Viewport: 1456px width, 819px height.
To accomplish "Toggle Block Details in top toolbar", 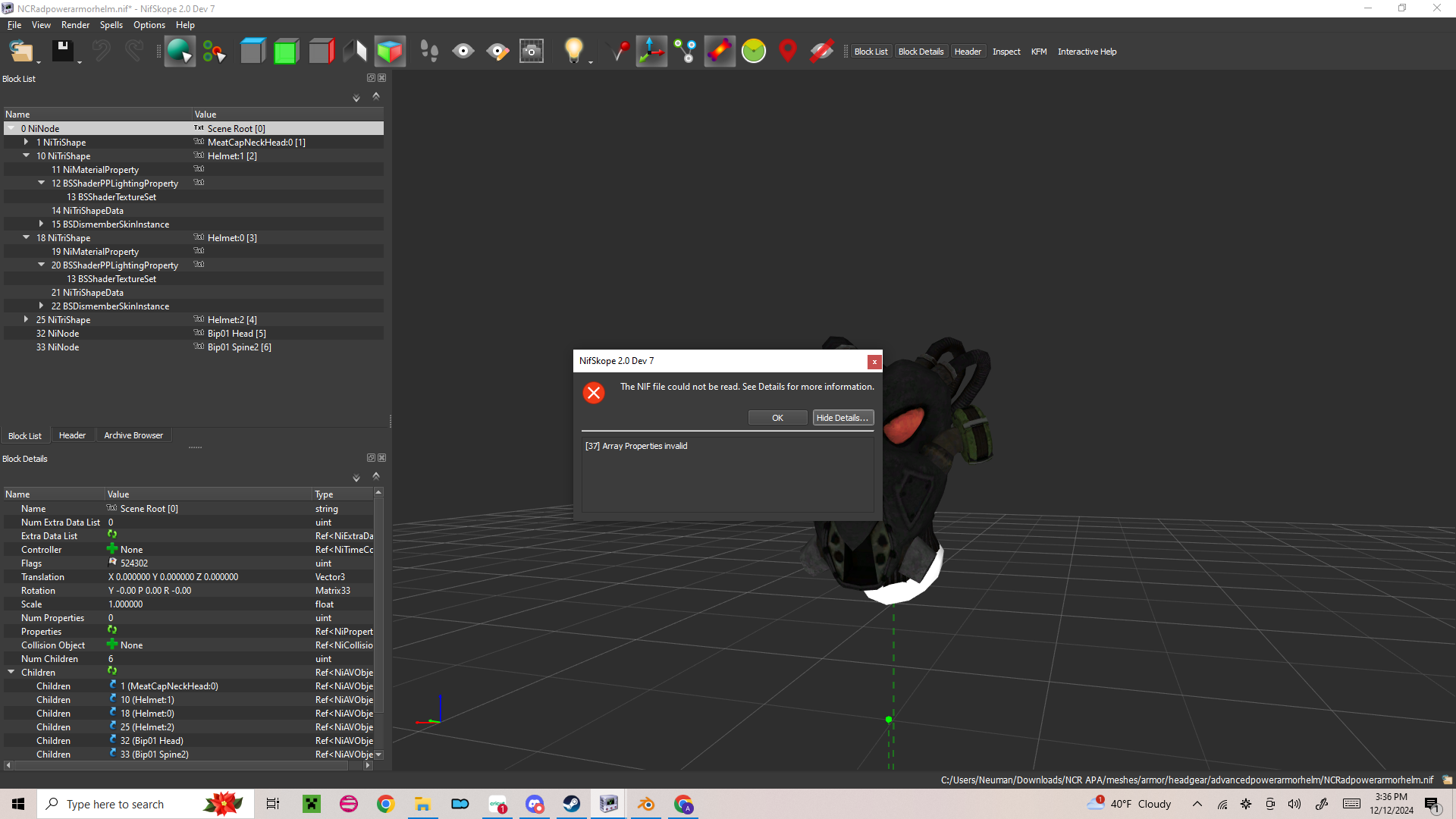I will 921,52.
